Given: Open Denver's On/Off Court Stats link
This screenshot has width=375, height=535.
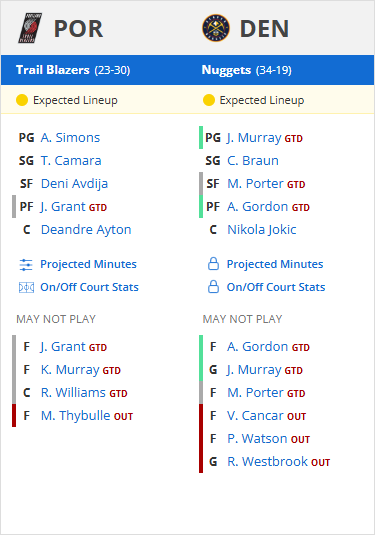Looking at the screenshot, I should click(x=276, y=287).
